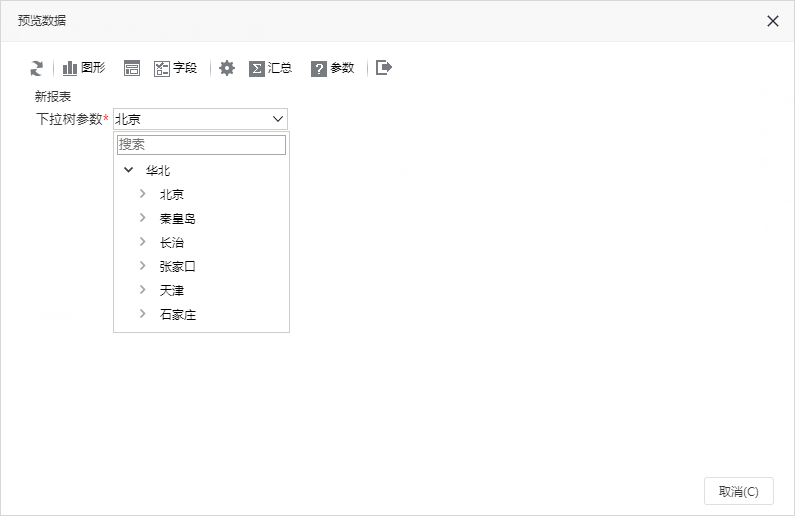Screen dimensions: 795x516
Task: Close the 预览数据 dialog
Action: (x=773, y=21)
